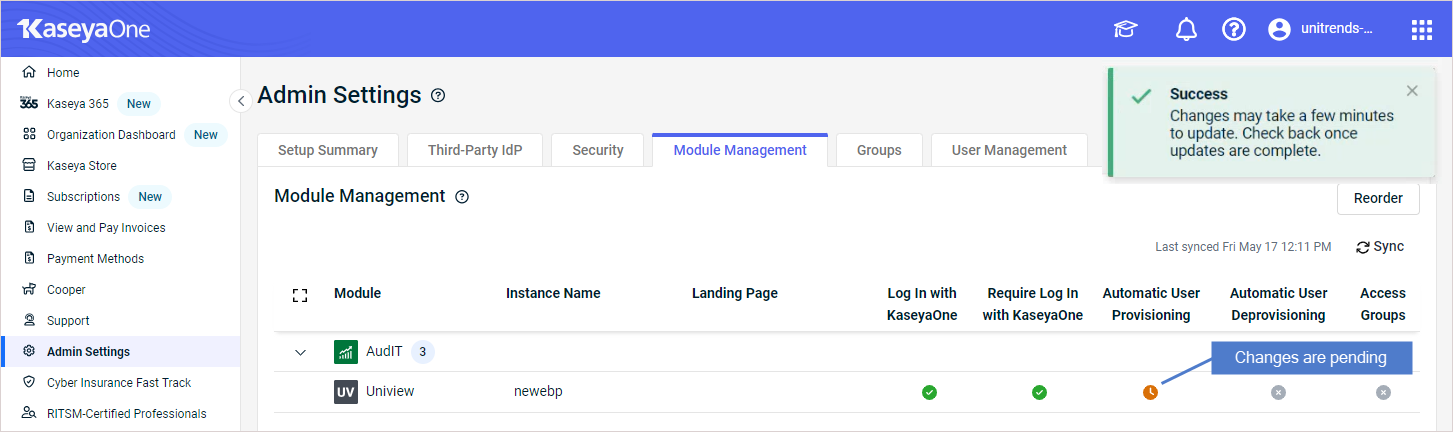Open the notifications bell

(1186, 30)
